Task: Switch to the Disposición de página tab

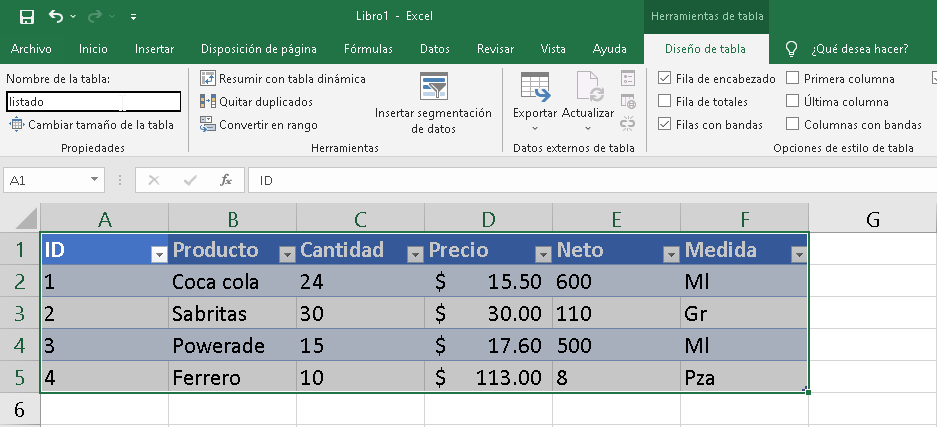Action: click(259, 49)
